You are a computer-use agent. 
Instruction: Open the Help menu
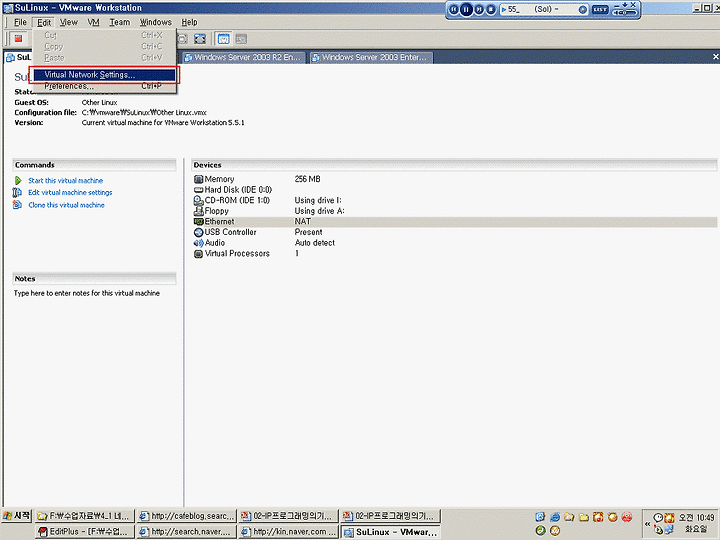189,22
